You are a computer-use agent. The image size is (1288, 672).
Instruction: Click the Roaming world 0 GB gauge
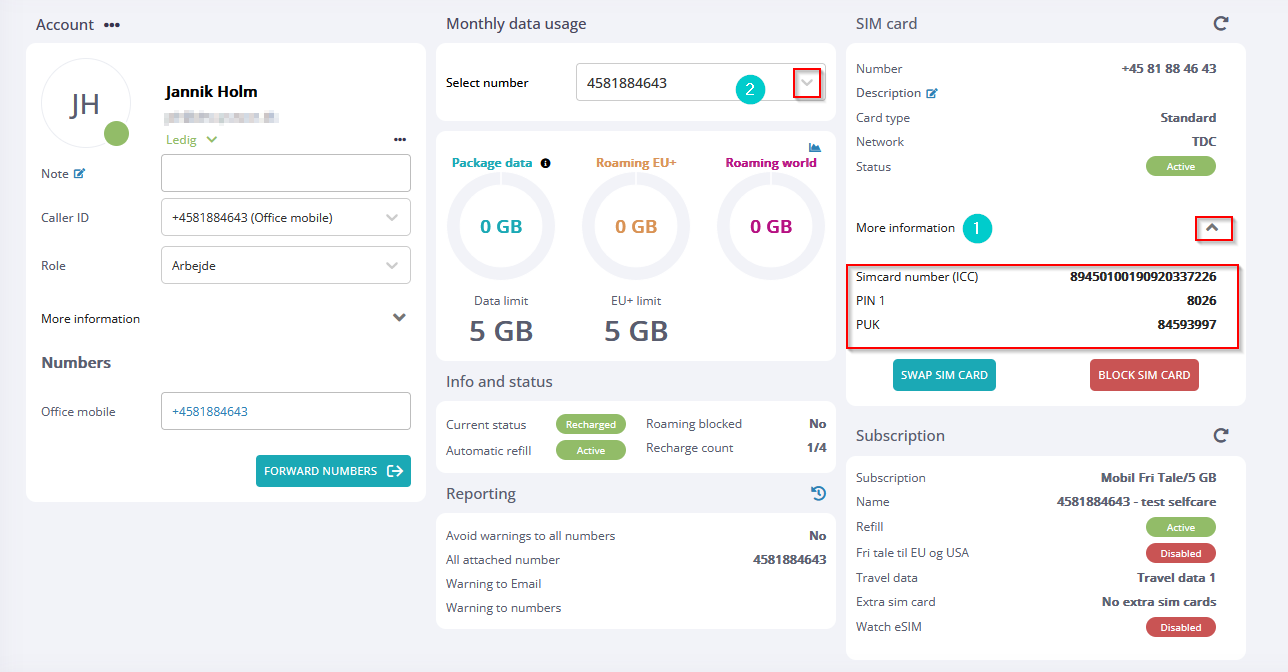pyautogui.click(x=771, y=227)
